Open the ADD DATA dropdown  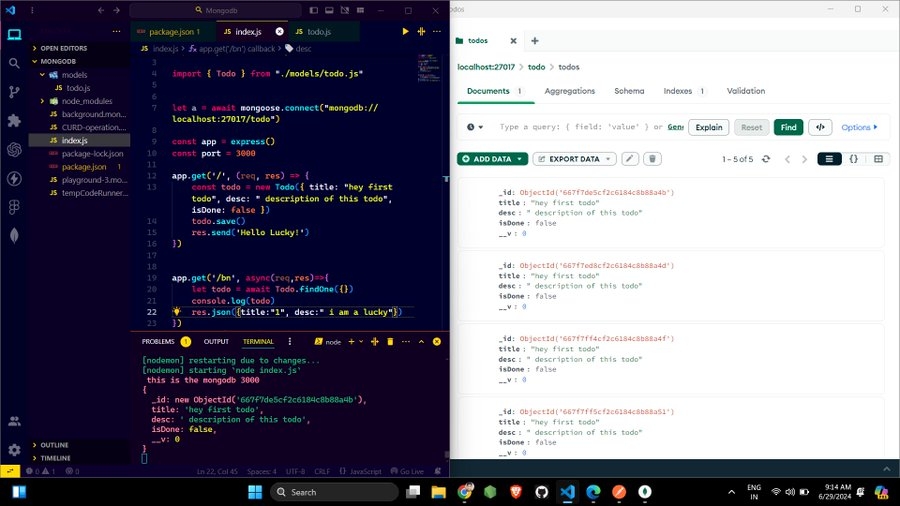tap(492, 159)
